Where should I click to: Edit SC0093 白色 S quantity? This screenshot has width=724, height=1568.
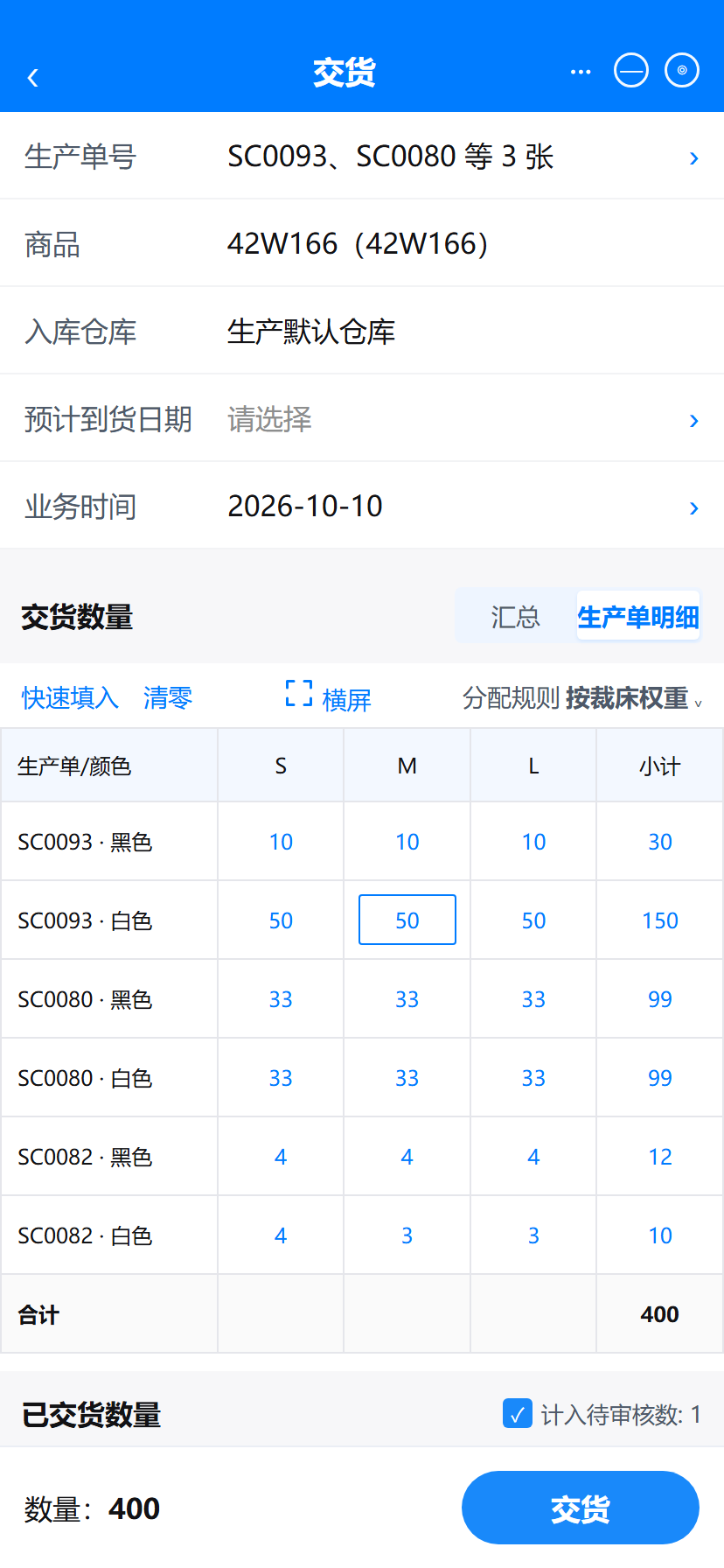click(x=281, y=920)
